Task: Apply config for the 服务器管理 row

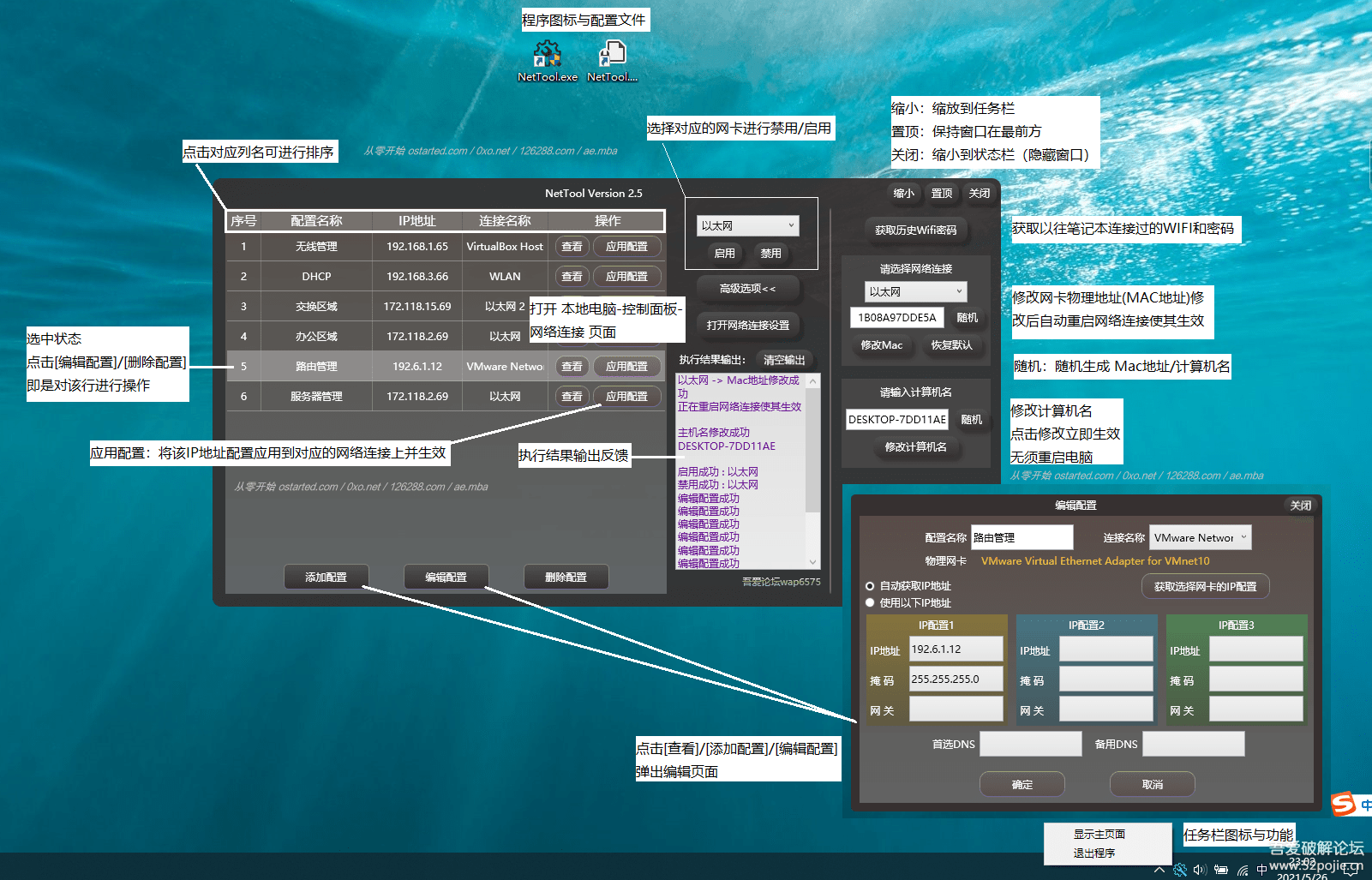Action: [626, 397]
